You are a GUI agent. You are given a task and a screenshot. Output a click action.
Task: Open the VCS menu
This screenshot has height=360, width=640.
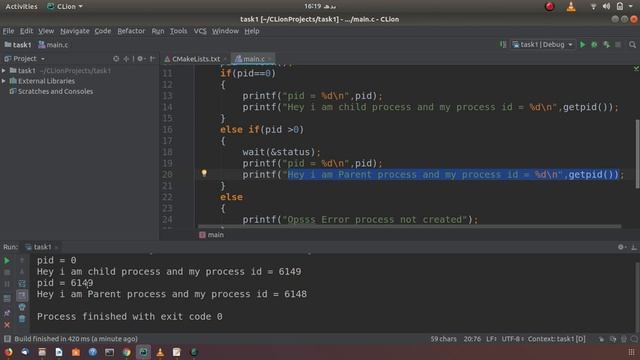pyautogui.click(x=200, y=31)
